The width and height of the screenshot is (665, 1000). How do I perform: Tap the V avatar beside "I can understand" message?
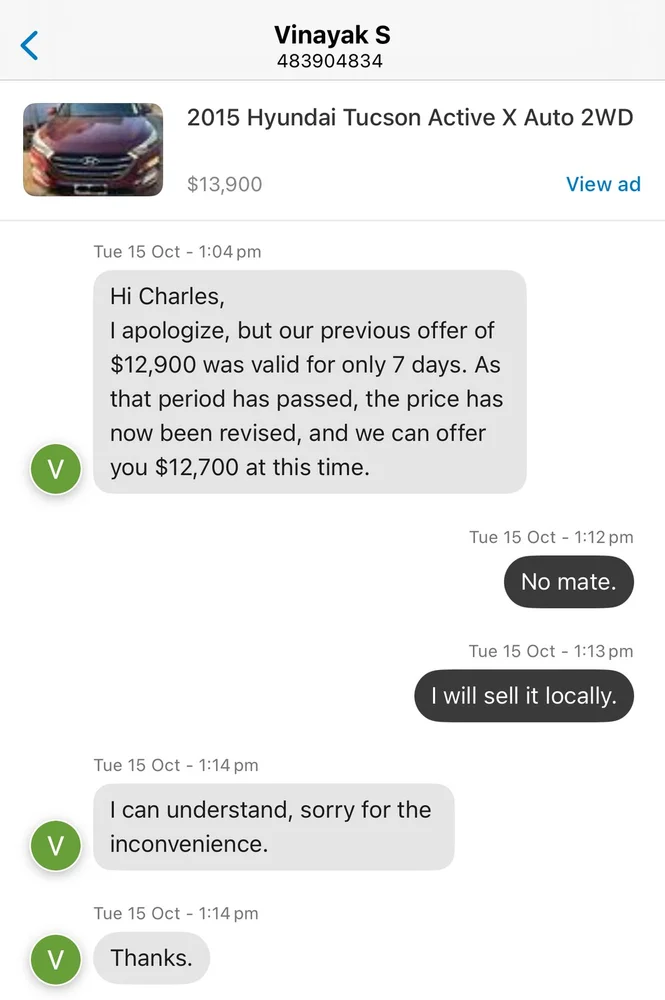click(x=56, y=845)
